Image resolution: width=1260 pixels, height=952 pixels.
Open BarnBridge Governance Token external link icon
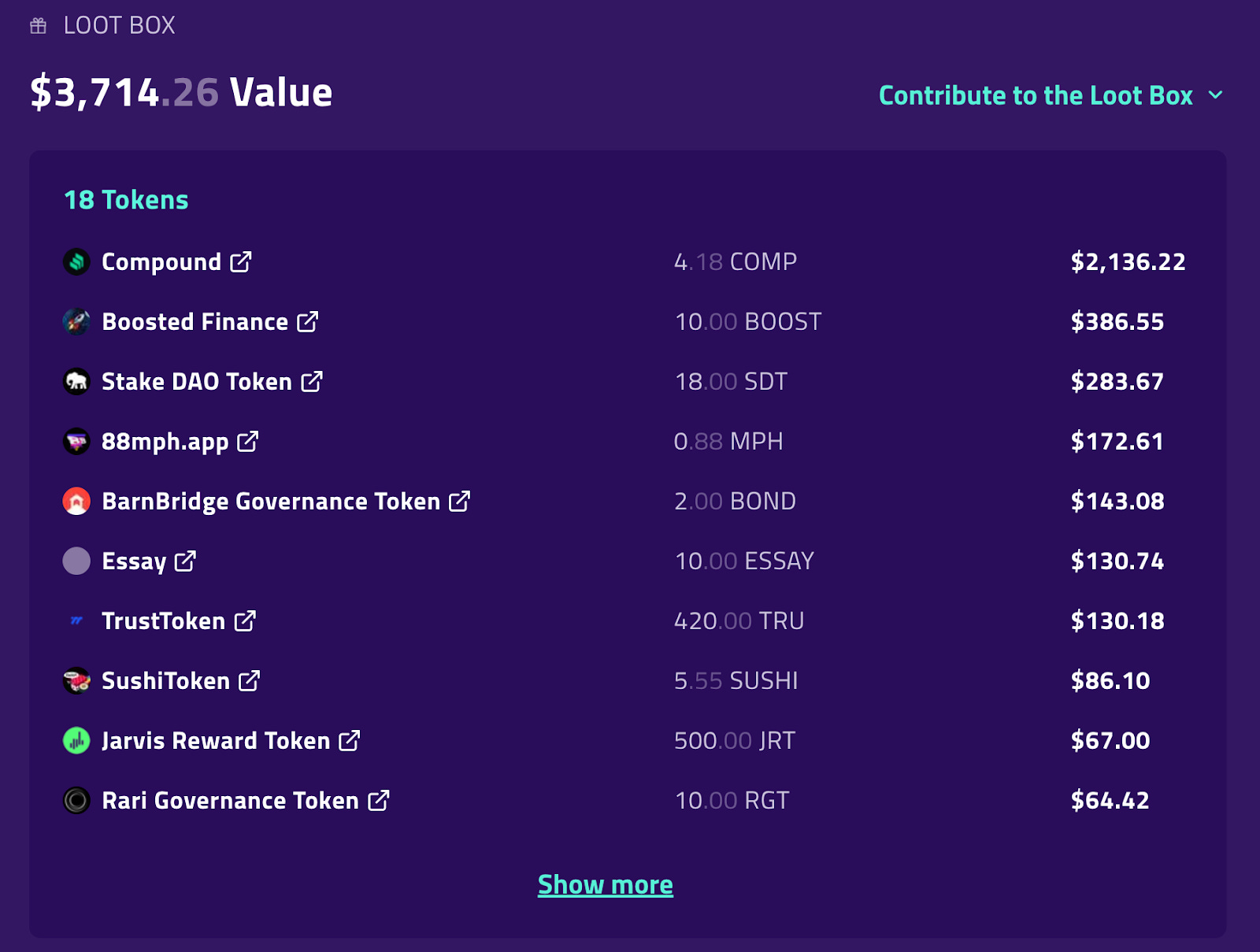pos(460,501)
